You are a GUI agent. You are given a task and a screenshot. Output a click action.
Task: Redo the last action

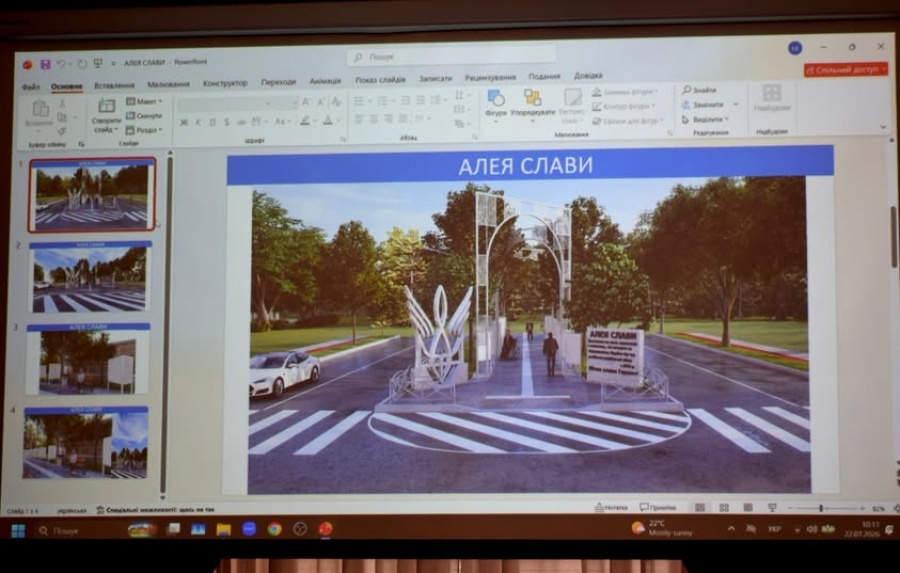tap(82, 64)
